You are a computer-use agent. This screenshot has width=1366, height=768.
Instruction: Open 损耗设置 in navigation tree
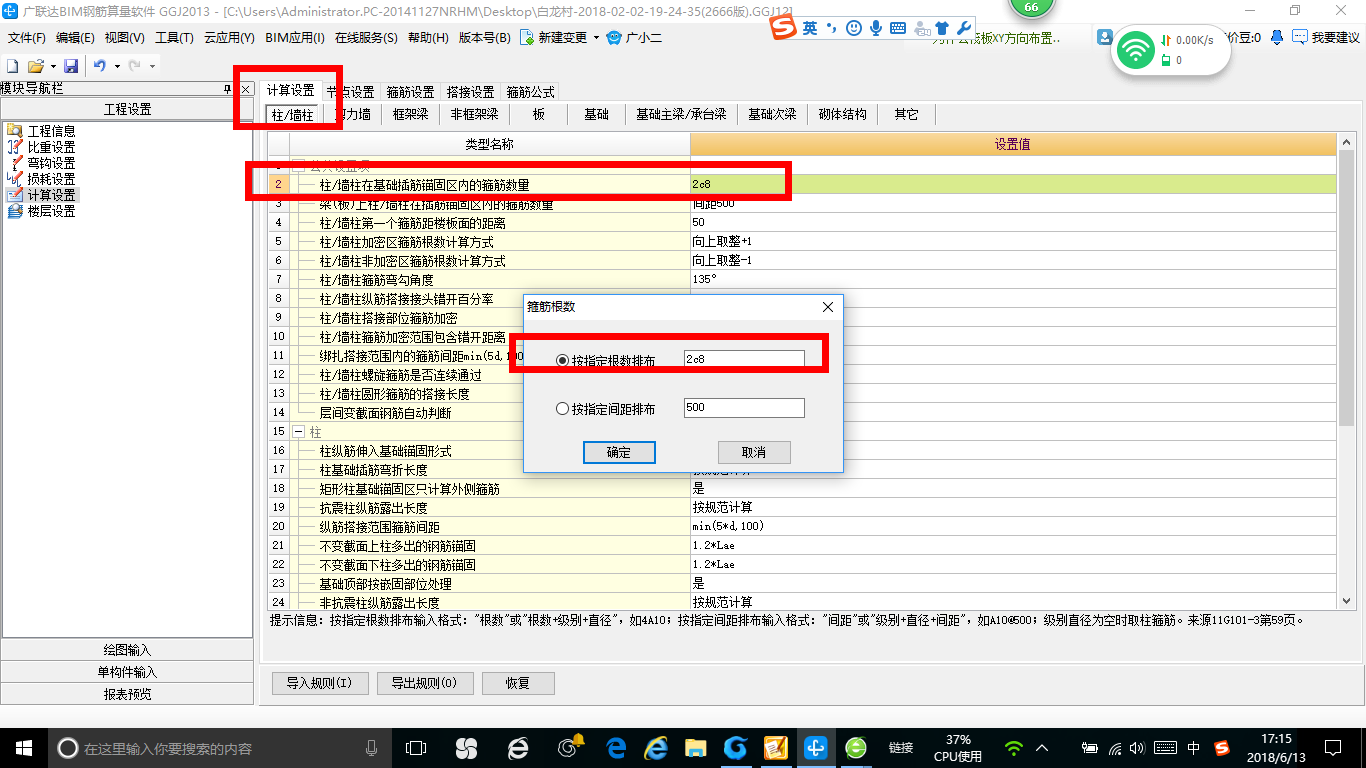pos(51,179)
